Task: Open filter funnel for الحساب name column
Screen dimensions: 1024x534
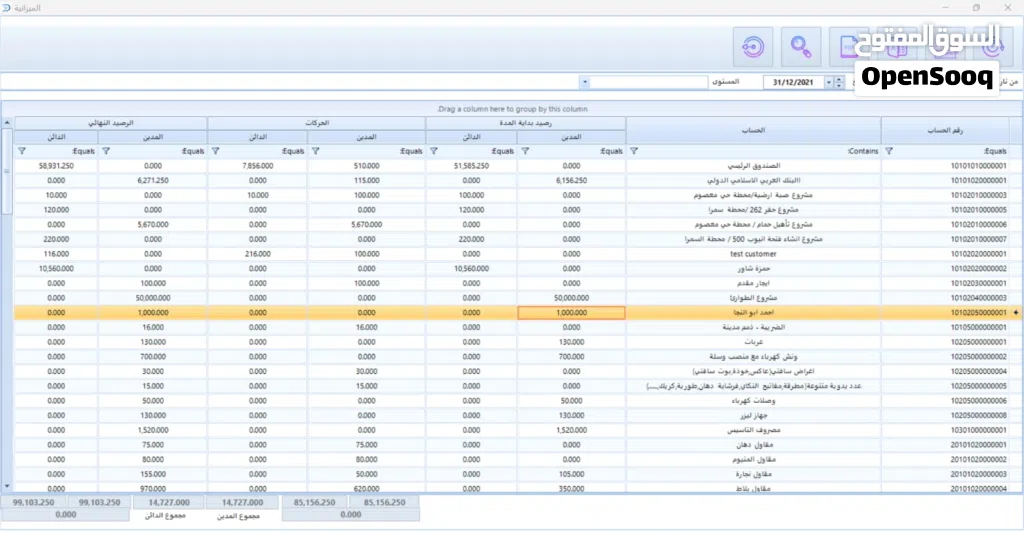Action: tap(633, 151)
